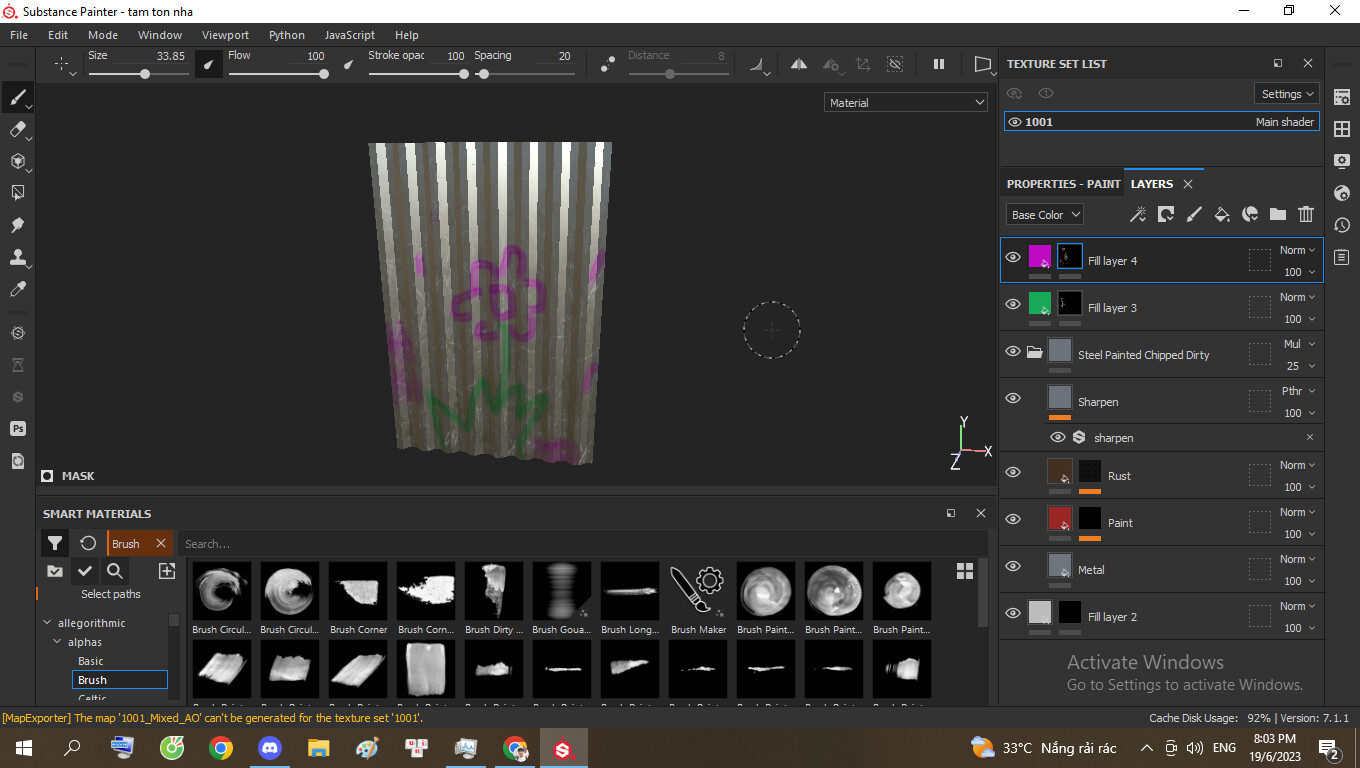
Task: Open the texture set Settings dropdown
Action: 1287,93
